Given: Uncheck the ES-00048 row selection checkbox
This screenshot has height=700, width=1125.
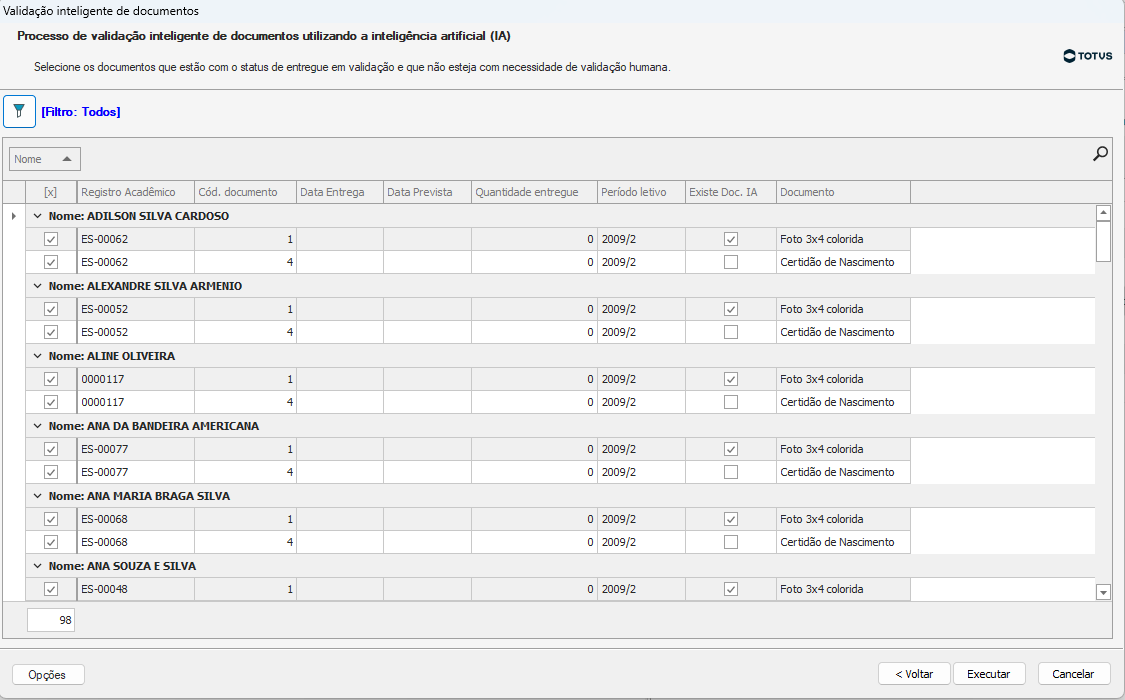Looking at the screenshot, I should [x=51, y=589].
